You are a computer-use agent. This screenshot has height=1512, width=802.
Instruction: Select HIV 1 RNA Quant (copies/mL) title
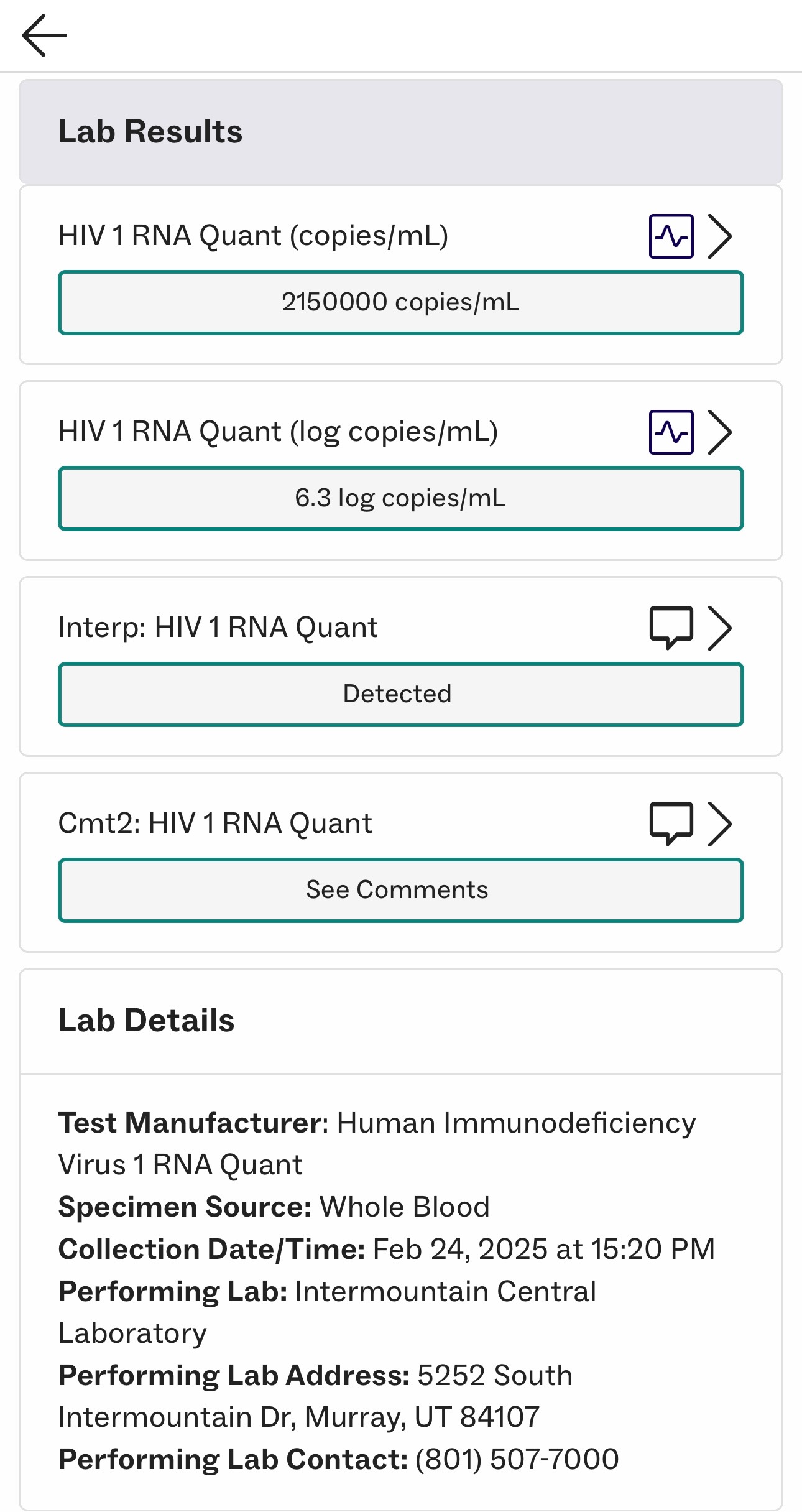click(x=253, y=236)
